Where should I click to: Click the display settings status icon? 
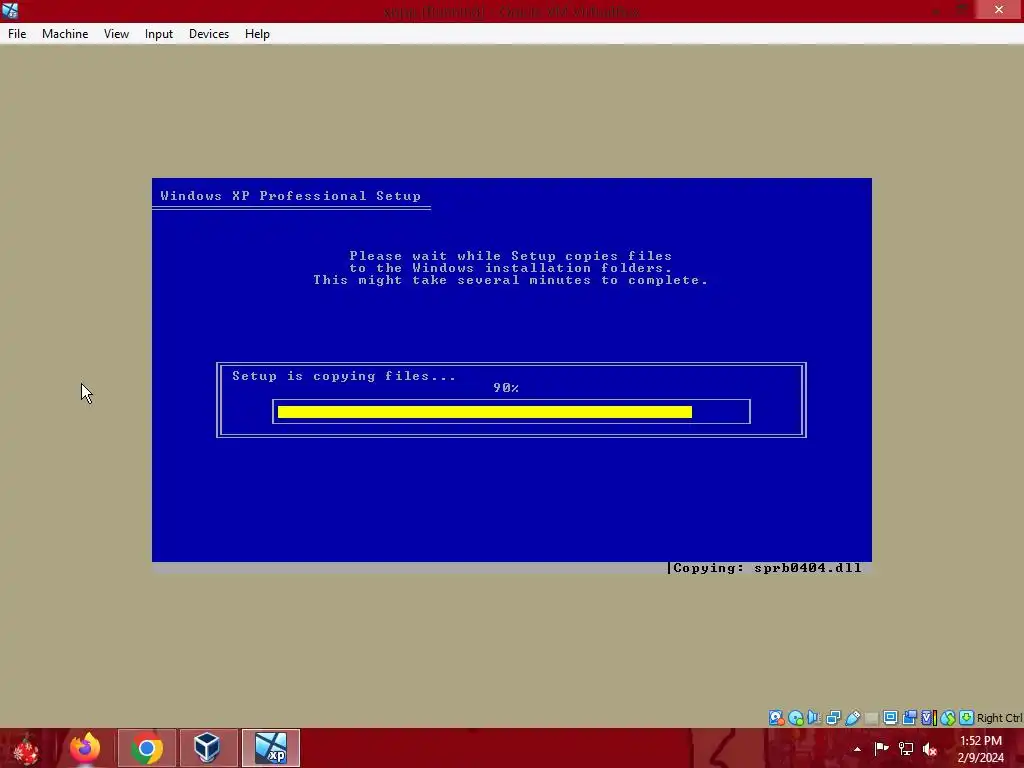(890, 718)
